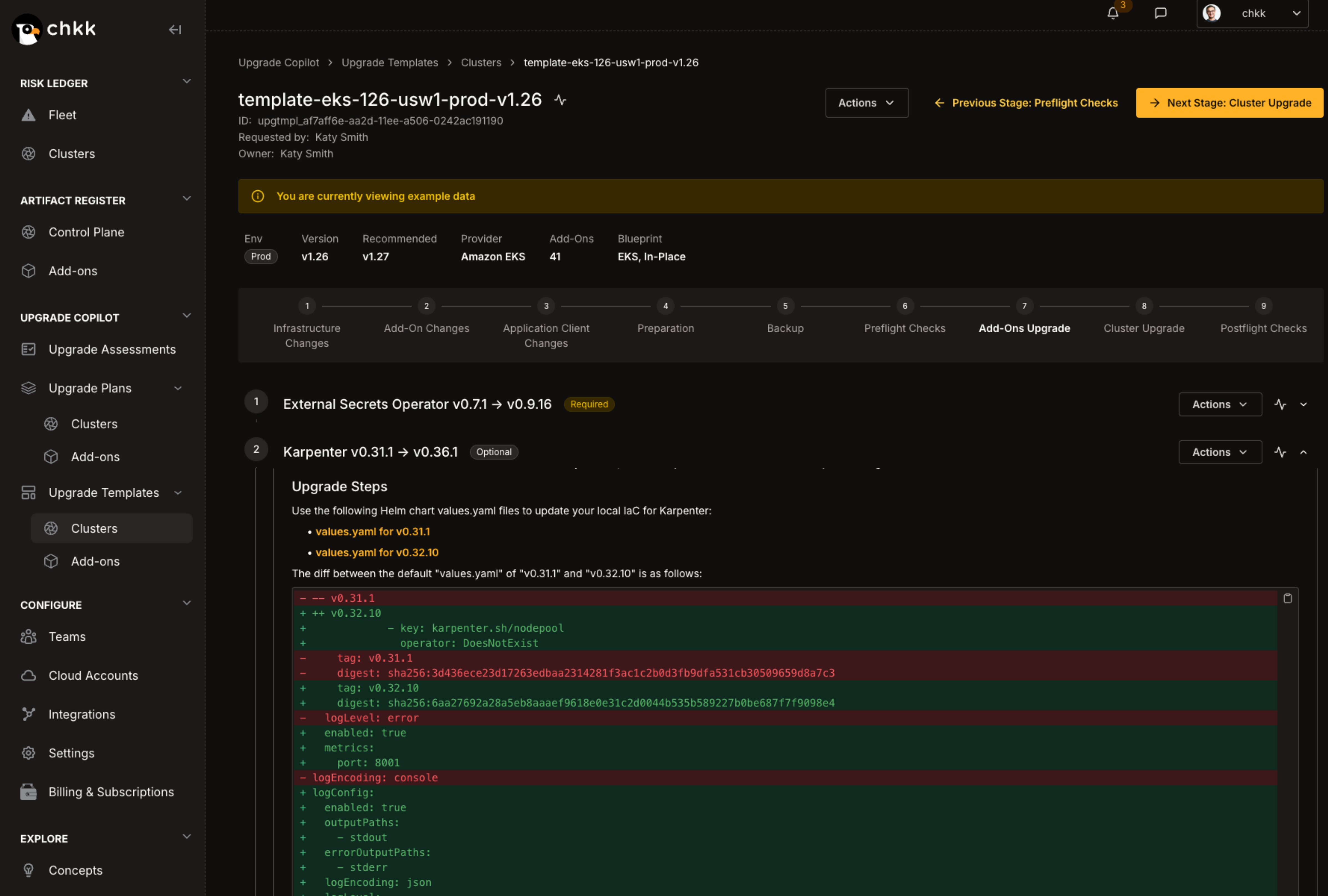Open Integrations page

pos(82,714)
